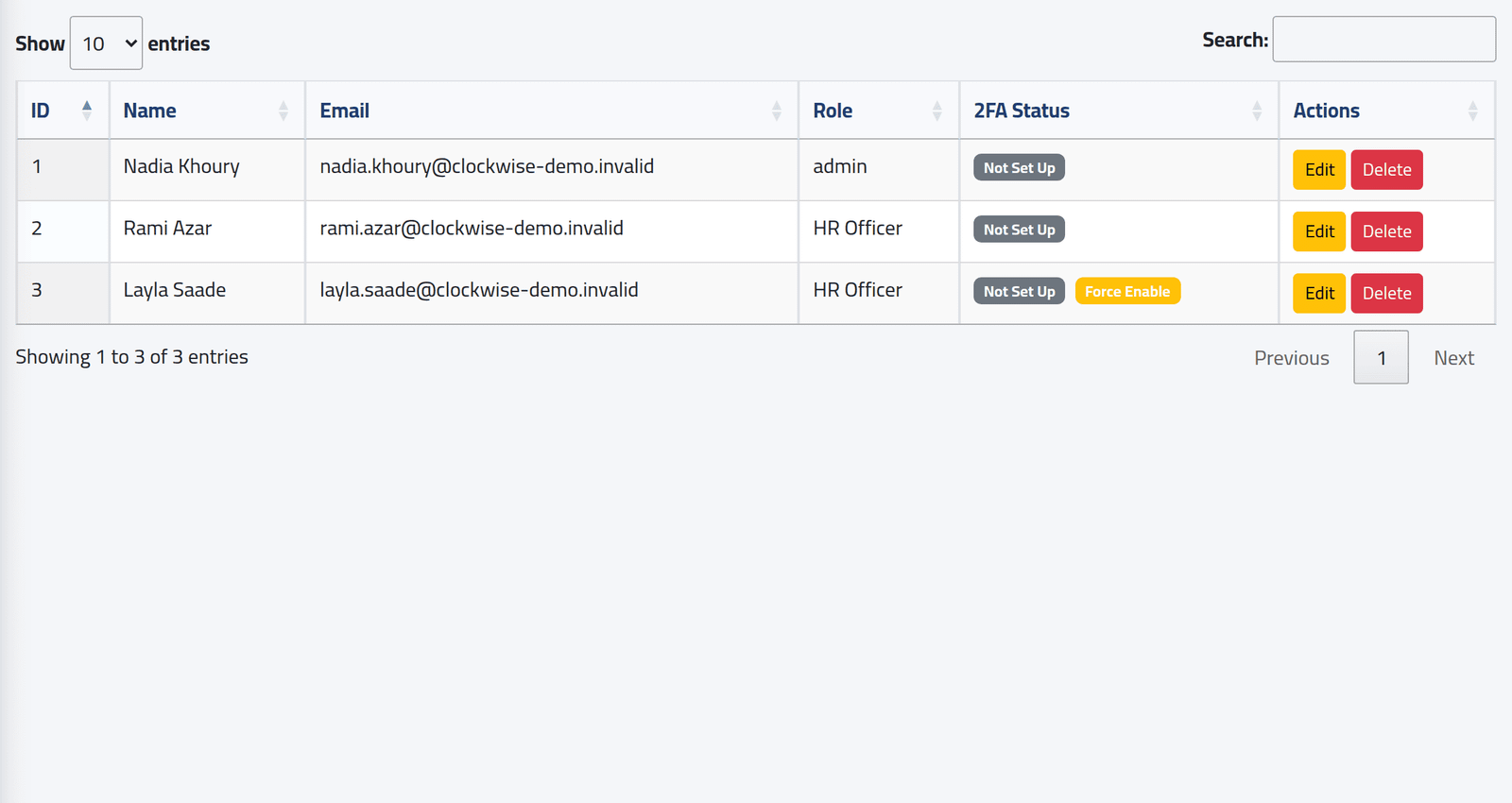Force Enable 2FA for Layla Saade

(x=1127, y=291)
